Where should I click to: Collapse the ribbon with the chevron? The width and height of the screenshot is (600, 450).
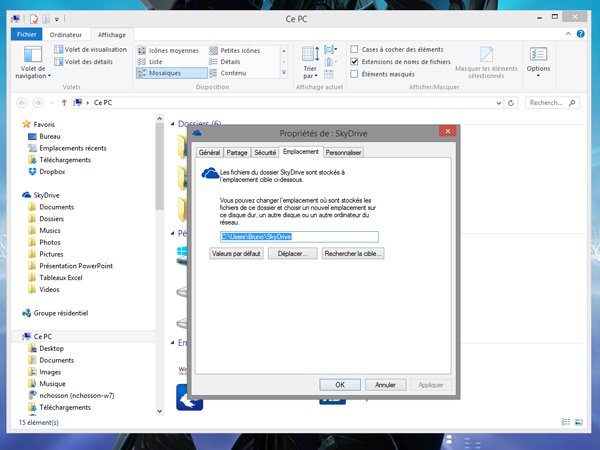pyautogui.click(x=568, y=34)
